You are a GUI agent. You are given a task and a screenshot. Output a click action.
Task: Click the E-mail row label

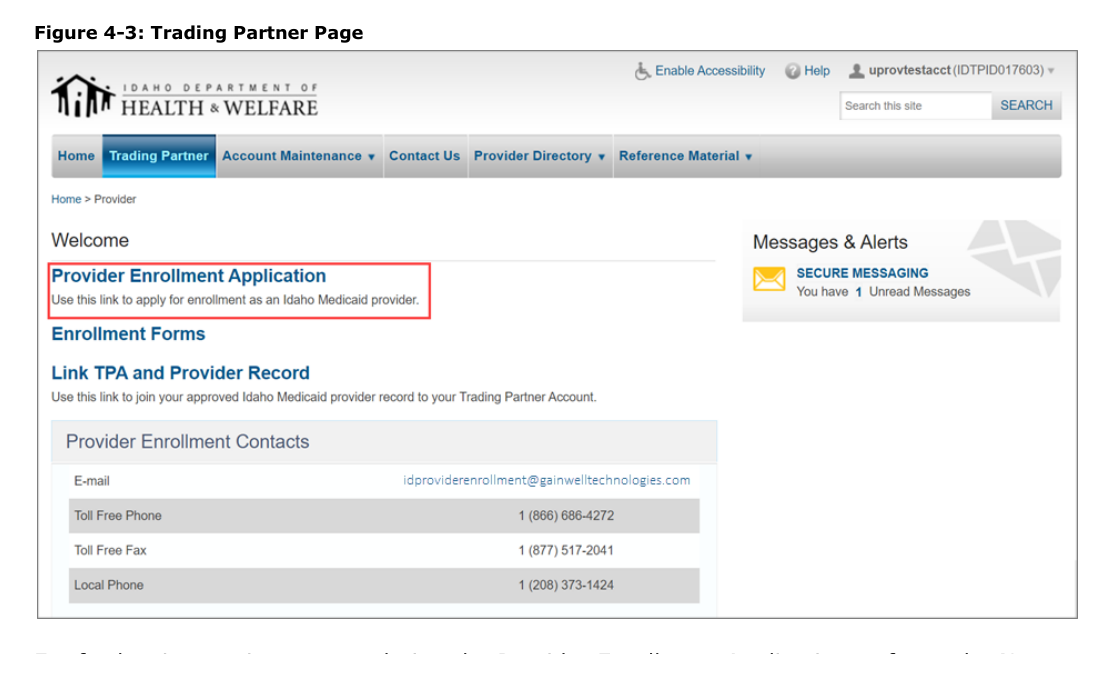coord(92,481)
